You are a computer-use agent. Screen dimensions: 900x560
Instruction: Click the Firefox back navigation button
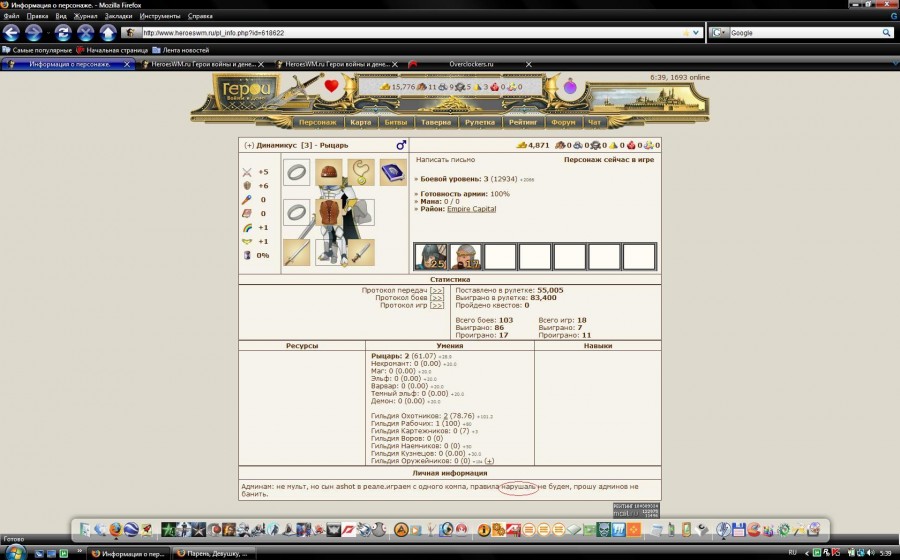pyautogui.click(x=11, y=33)
